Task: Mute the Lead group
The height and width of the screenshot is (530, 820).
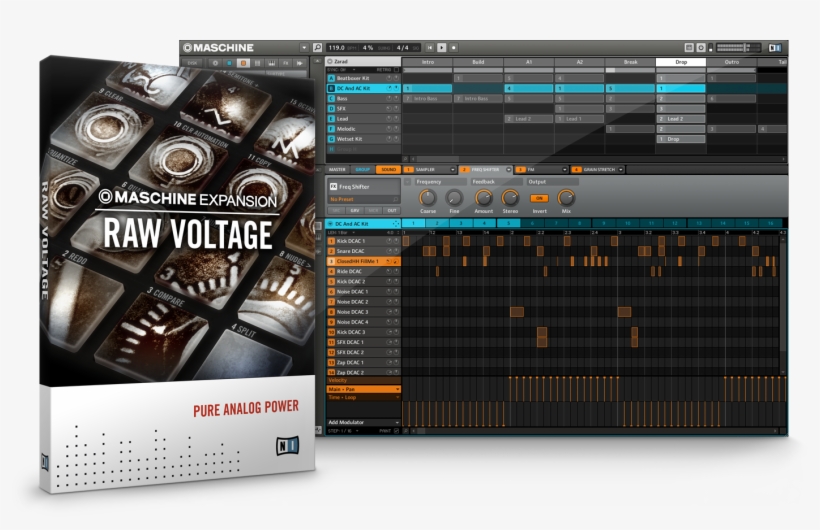Action: click(389, 119)
